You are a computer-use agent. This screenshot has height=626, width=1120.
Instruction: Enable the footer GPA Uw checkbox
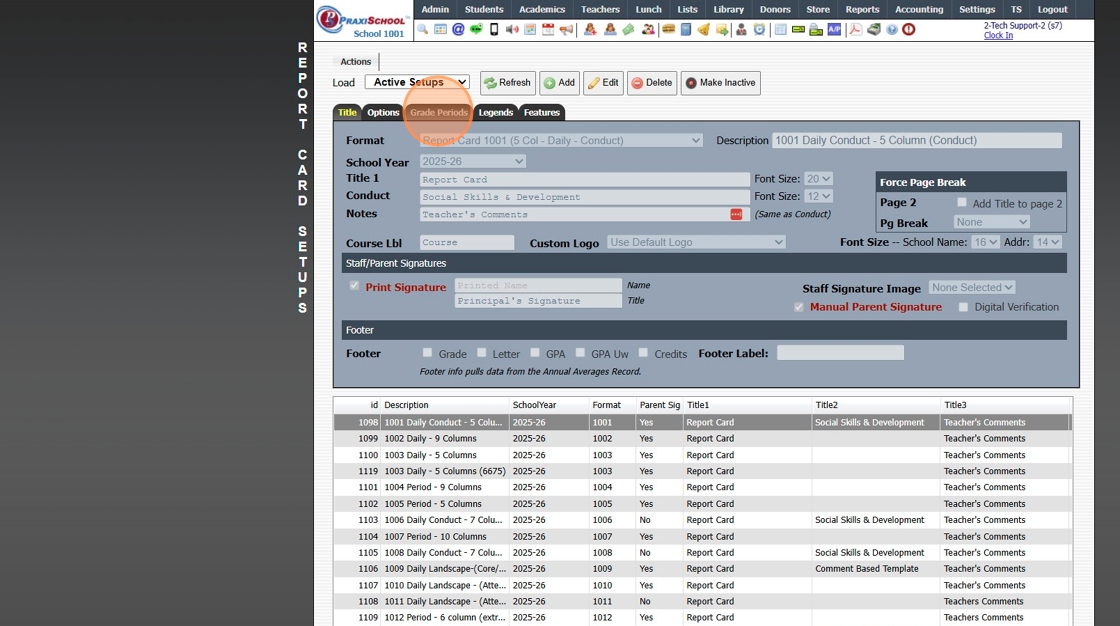[x=580, y=353]
